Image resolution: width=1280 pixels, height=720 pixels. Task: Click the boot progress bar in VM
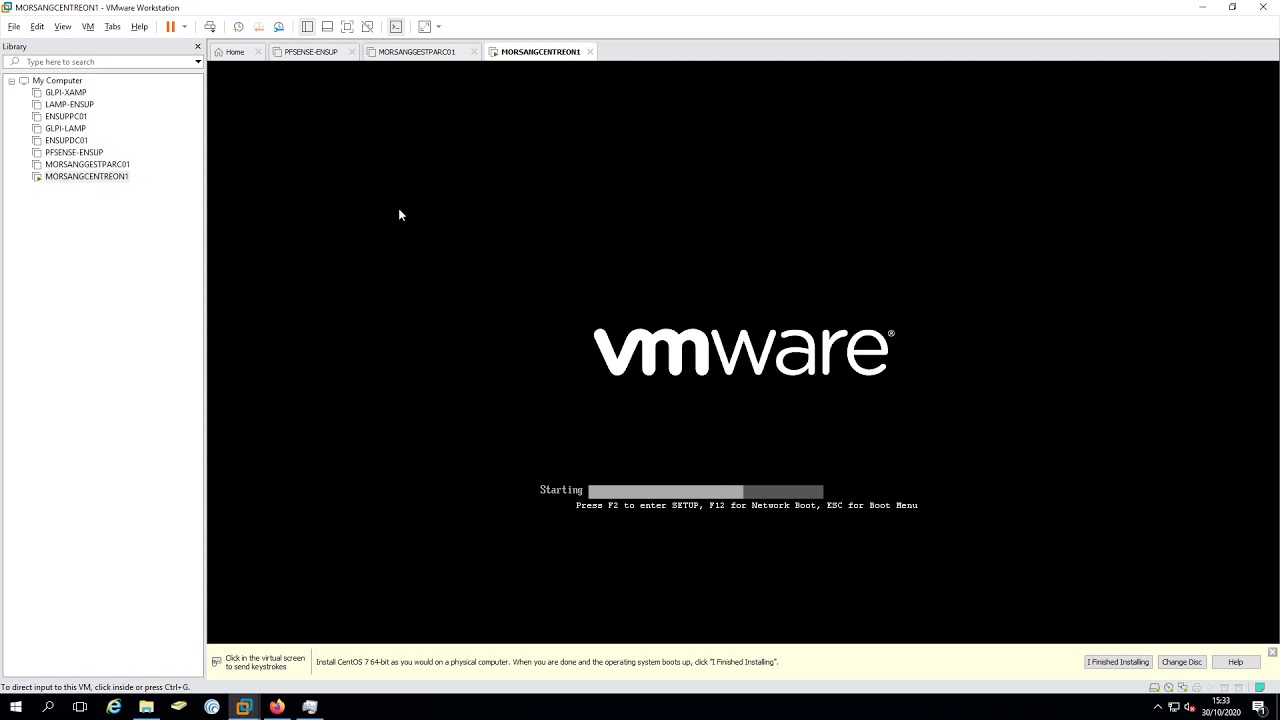point(705,491)
